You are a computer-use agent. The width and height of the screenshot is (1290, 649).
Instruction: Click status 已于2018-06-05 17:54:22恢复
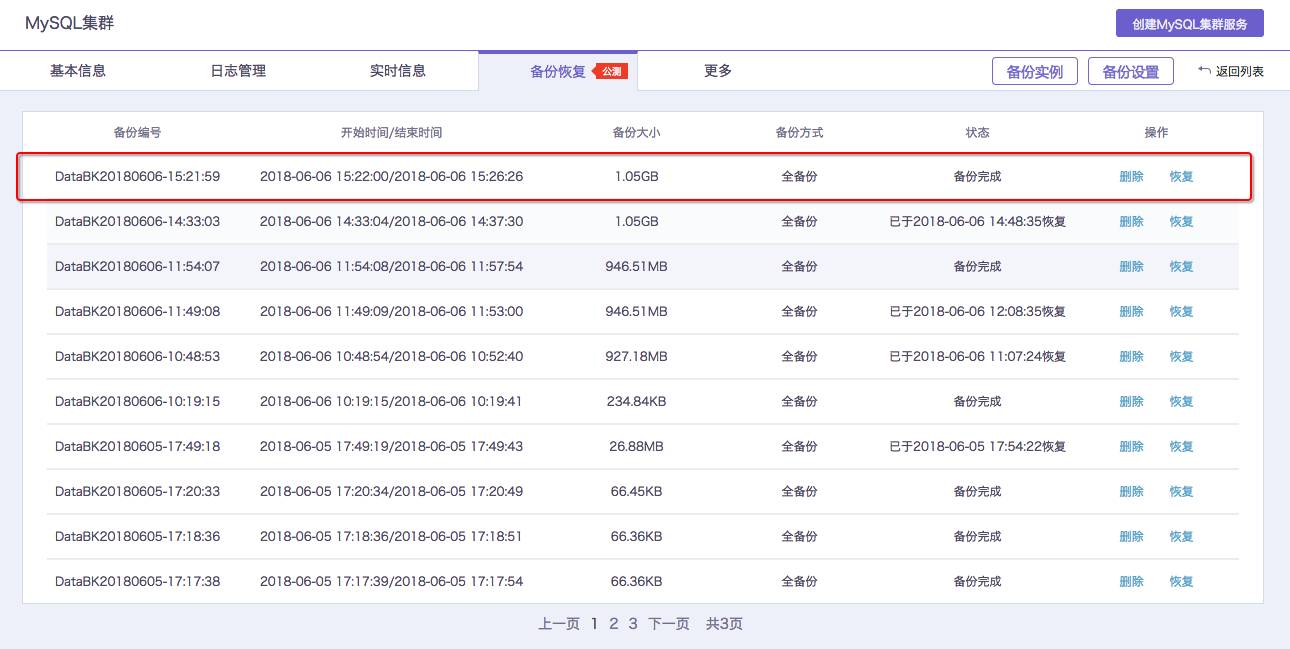pos(977,447)
